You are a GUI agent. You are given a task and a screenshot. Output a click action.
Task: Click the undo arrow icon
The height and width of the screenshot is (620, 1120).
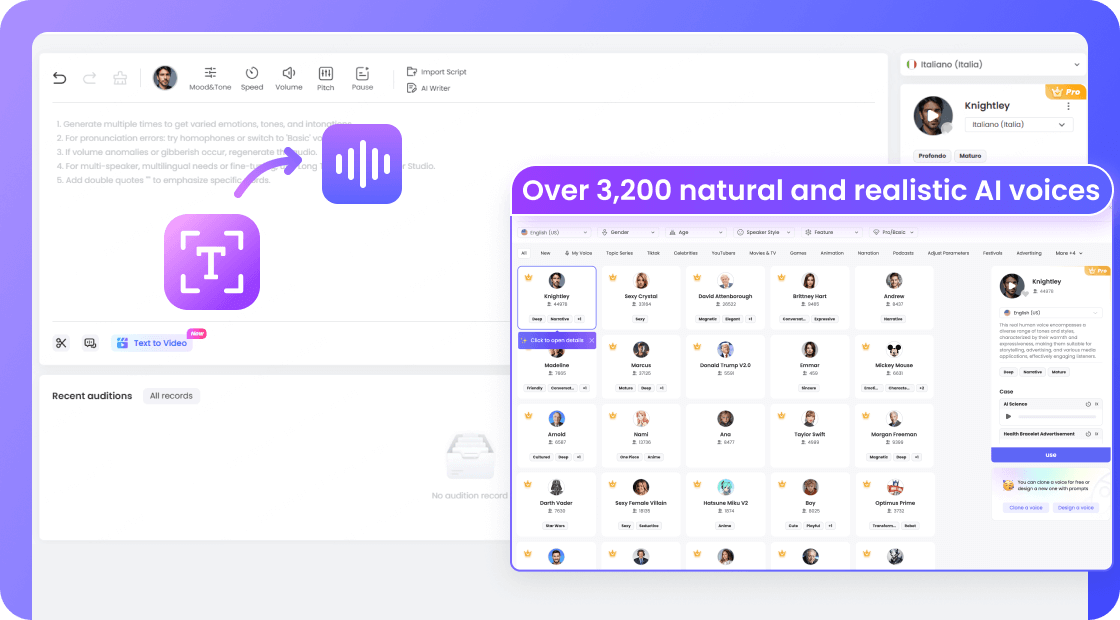60,78
